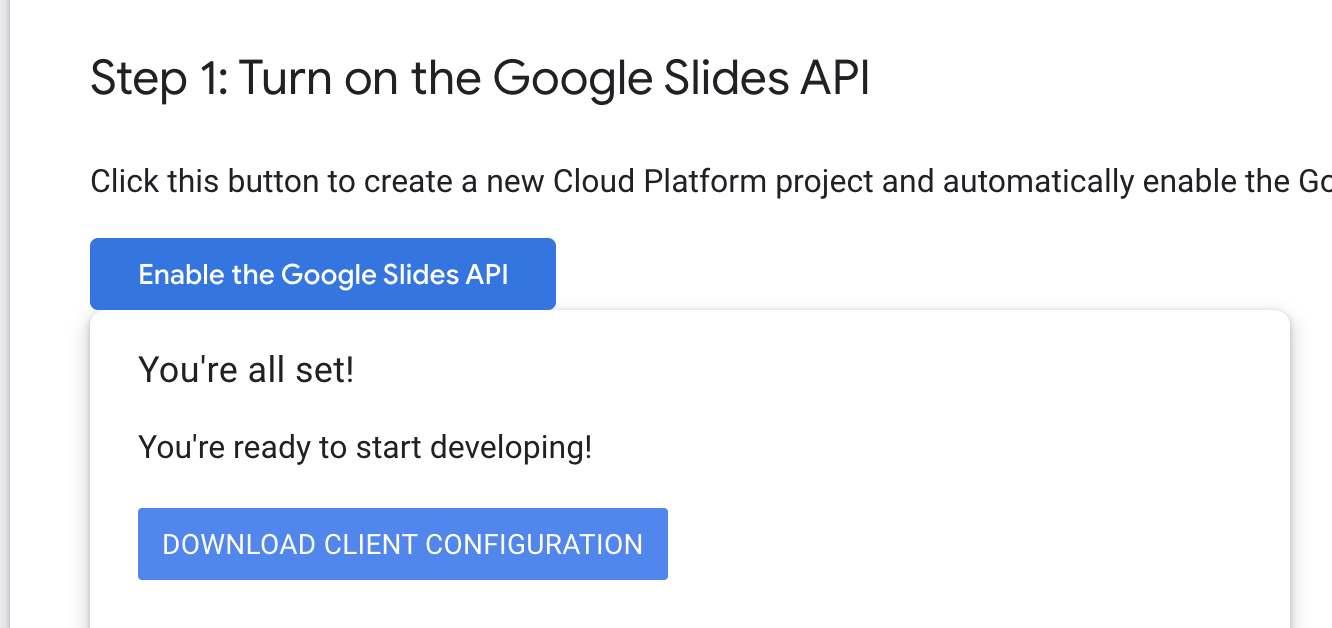
Task: Click the word "DOWNLOAD" on the lower button
Action: tap(240, 544)
